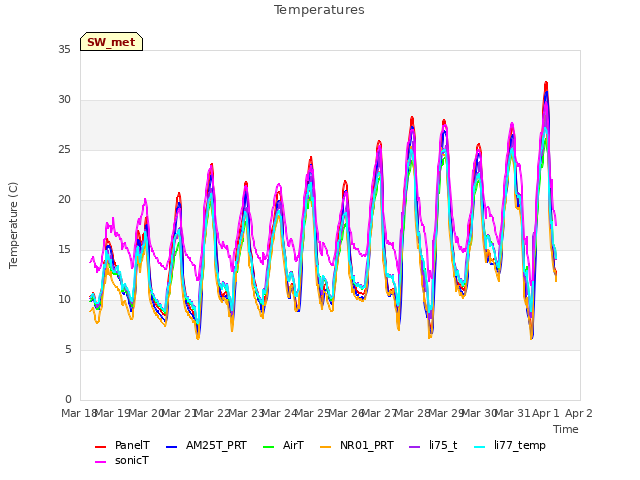The height and width of the screenshot is (480, 640).
Task: Toggle the sonicT series label
Action: click(x=131, y=460)
